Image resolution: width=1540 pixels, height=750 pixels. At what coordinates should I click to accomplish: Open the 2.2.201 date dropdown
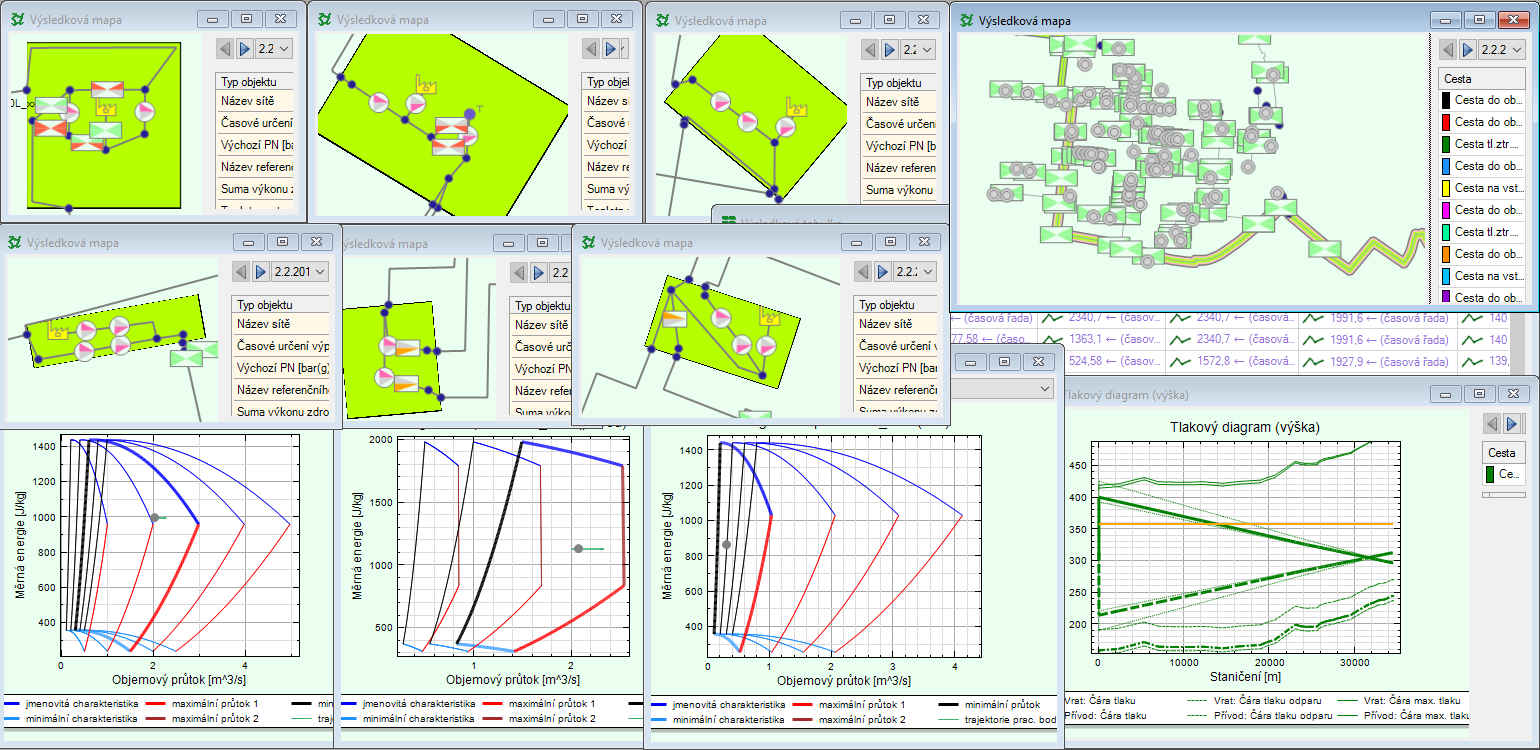point(300,271)
